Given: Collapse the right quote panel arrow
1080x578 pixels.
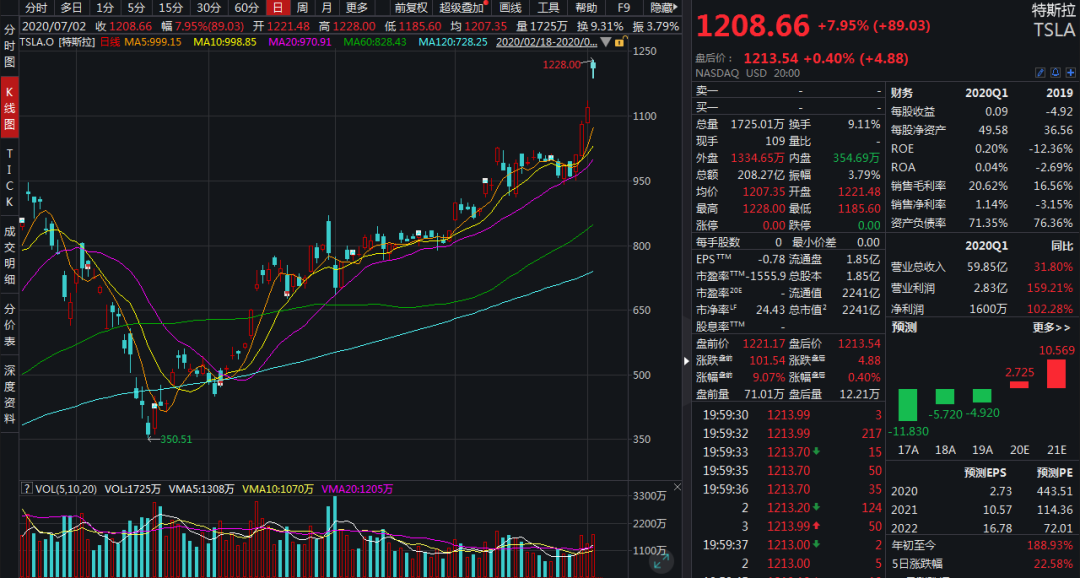Looking at the screenshot, I should 686,361.
